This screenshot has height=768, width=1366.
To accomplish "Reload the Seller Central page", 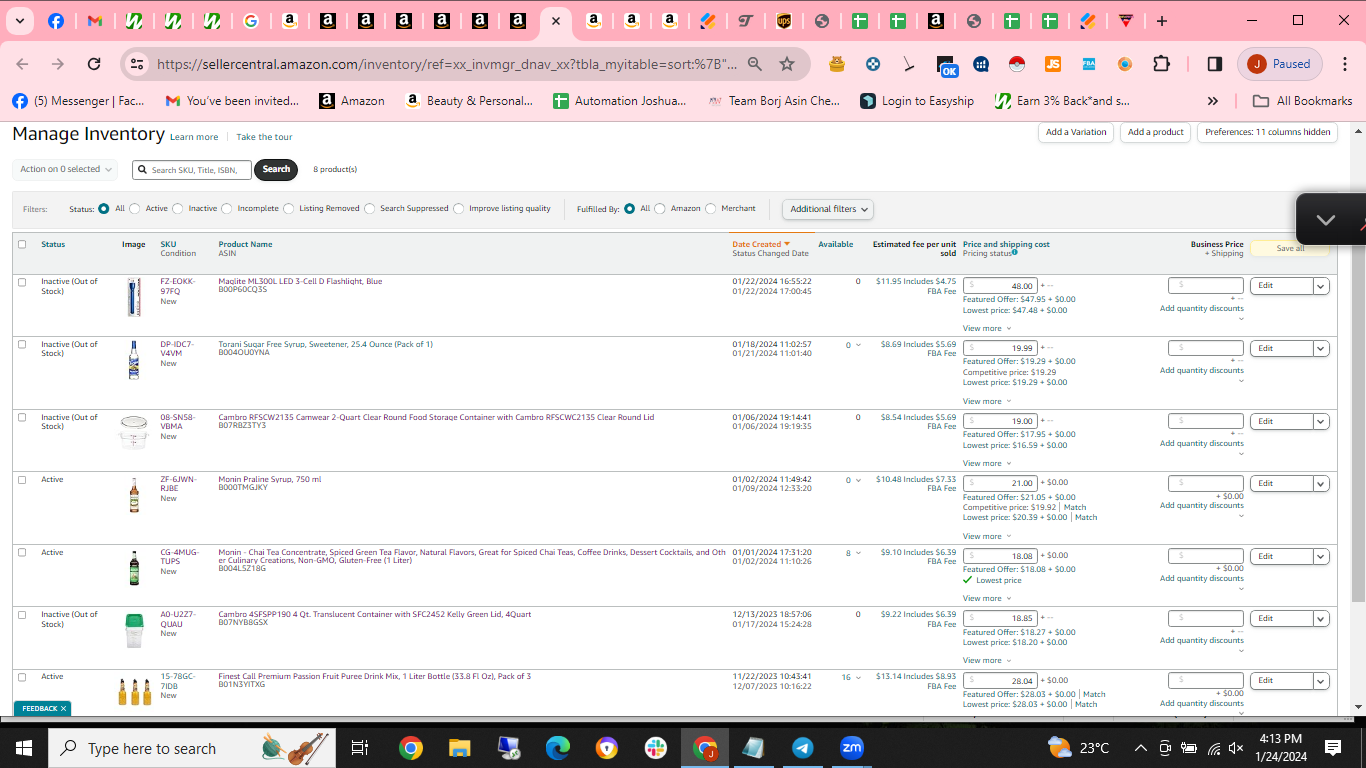I will (94, 64).
